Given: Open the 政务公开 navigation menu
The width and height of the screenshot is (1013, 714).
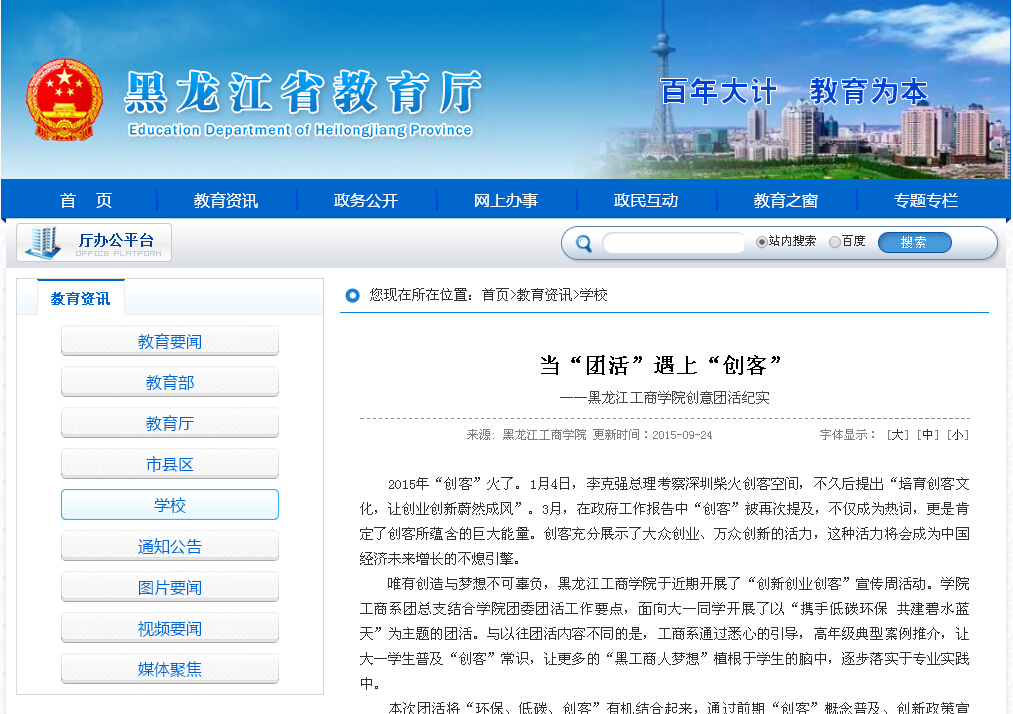Looking at the screenshot, I should coord(366,201).
